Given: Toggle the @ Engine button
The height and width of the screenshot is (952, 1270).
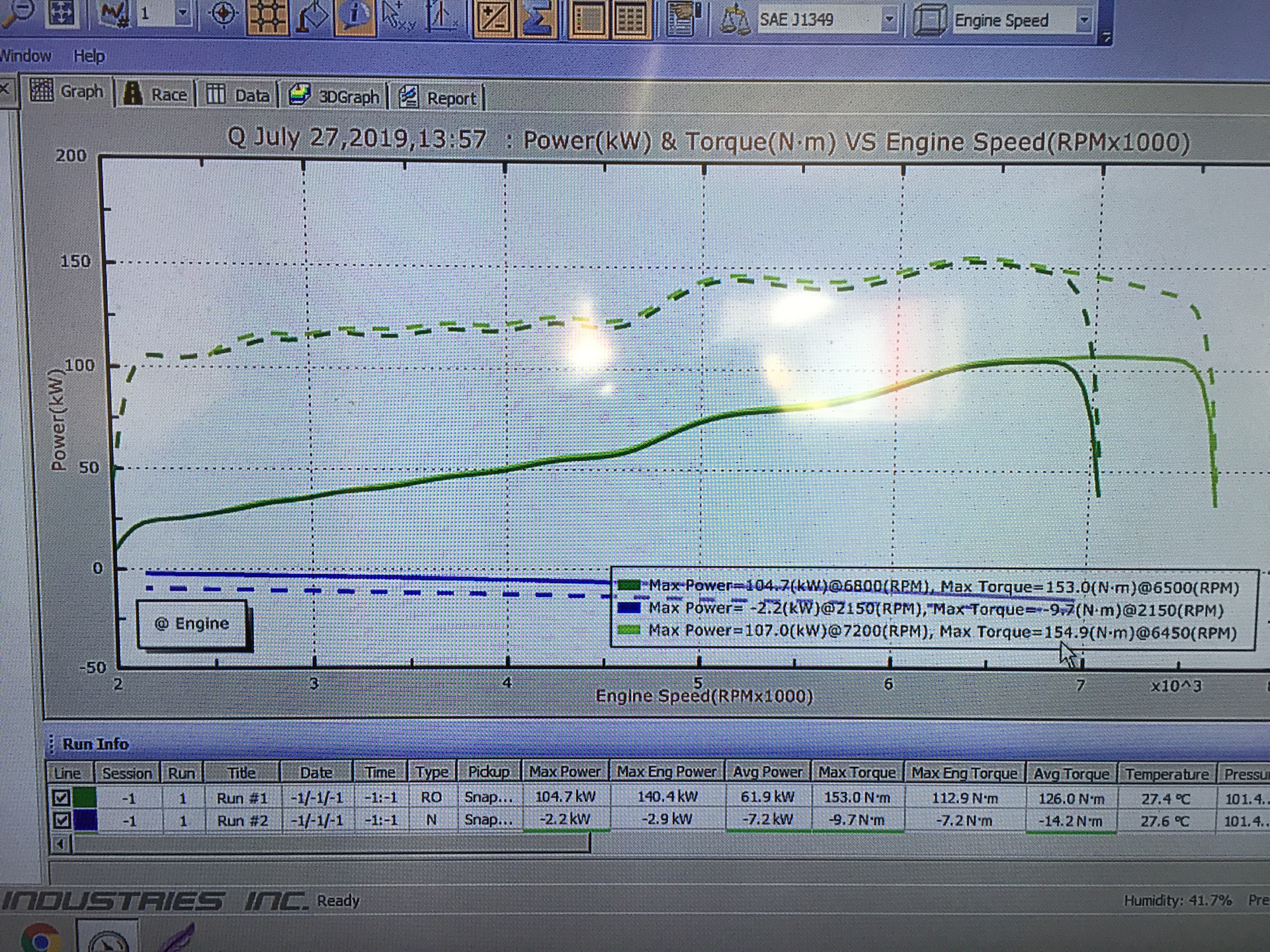Looking at the screenshot, I should click(192, 623).
